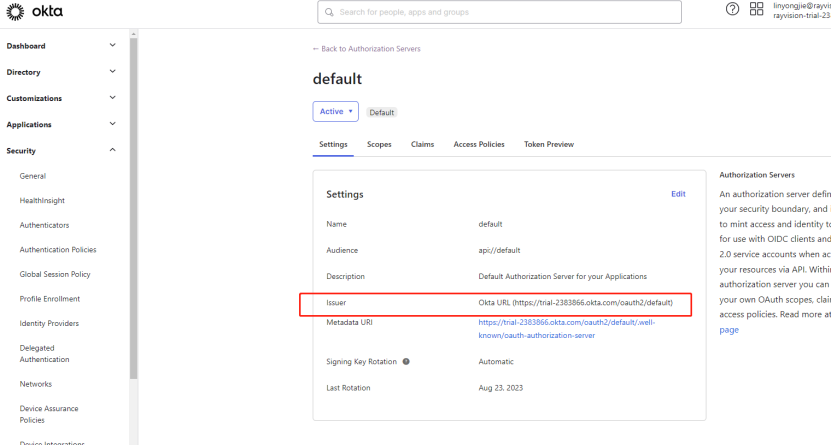Switch to the Claims tab

422,144
